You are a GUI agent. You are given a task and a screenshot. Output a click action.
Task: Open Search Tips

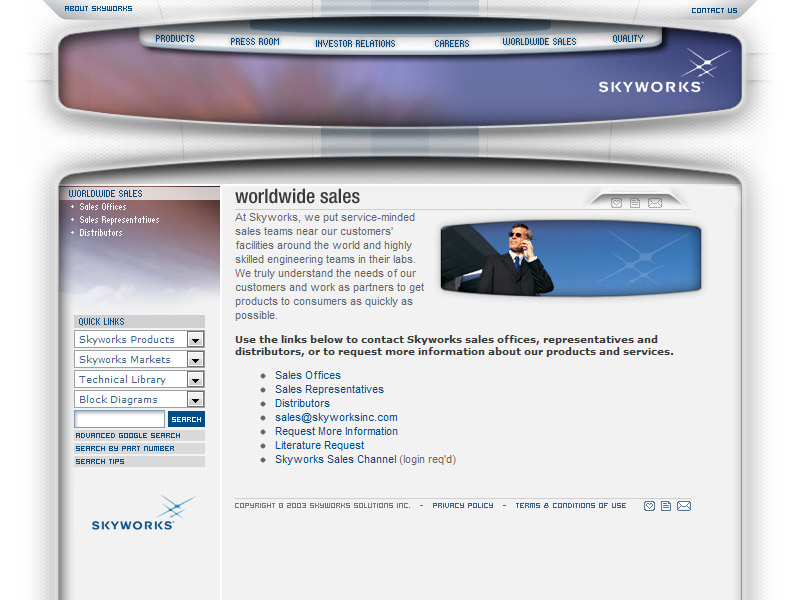coord(100,461)
